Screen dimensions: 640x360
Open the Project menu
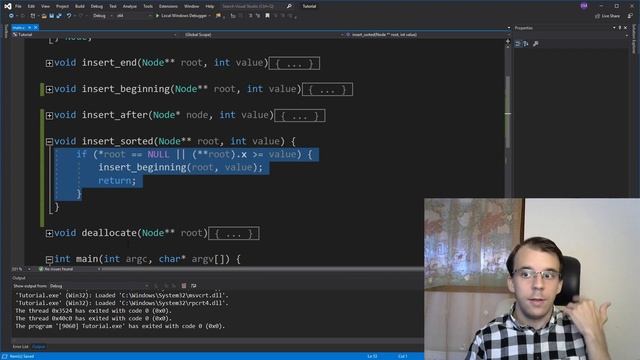click(62, 7)
